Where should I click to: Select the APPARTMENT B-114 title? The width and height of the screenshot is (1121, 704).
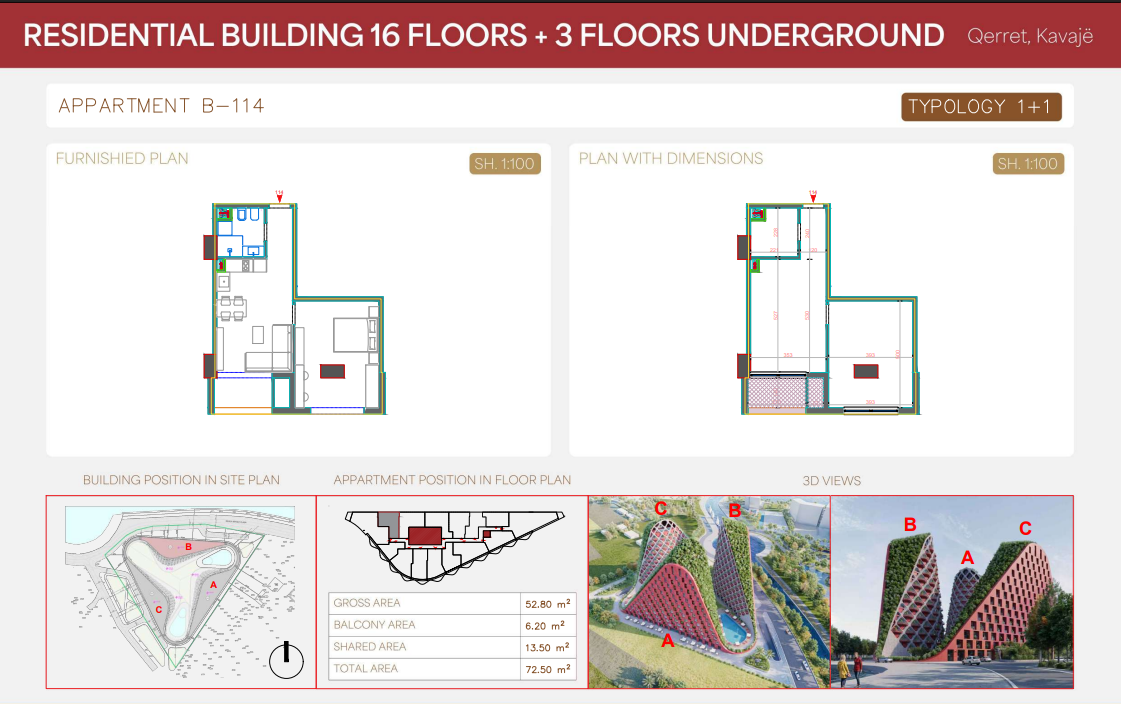[x=162, y=106]
